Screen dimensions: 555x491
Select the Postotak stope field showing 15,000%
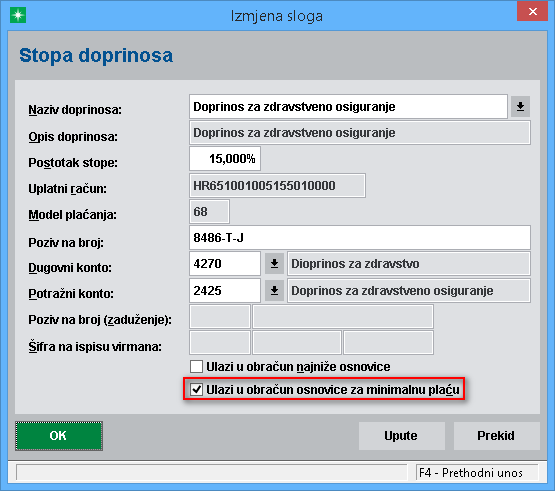tap(225, 159)
